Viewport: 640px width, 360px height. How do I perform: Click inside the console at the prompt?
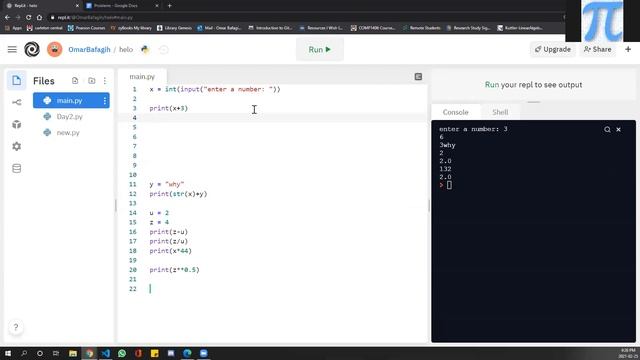click(x=449, y=185)
